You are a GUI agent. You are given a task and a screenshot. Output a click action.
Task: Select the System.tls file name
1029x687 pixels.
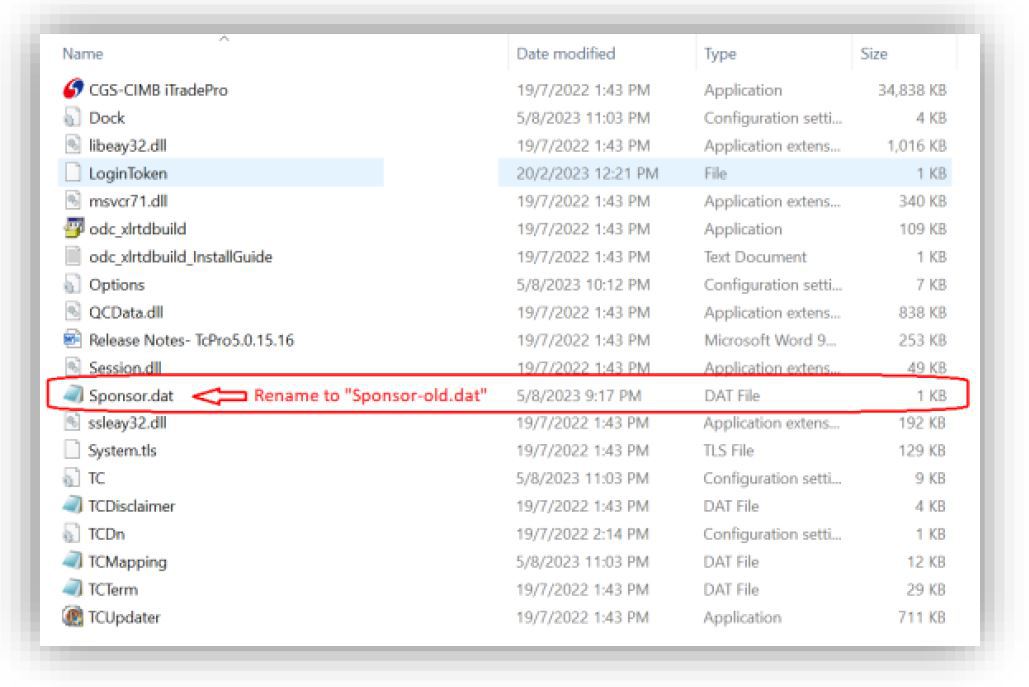[x=122, y=451]
